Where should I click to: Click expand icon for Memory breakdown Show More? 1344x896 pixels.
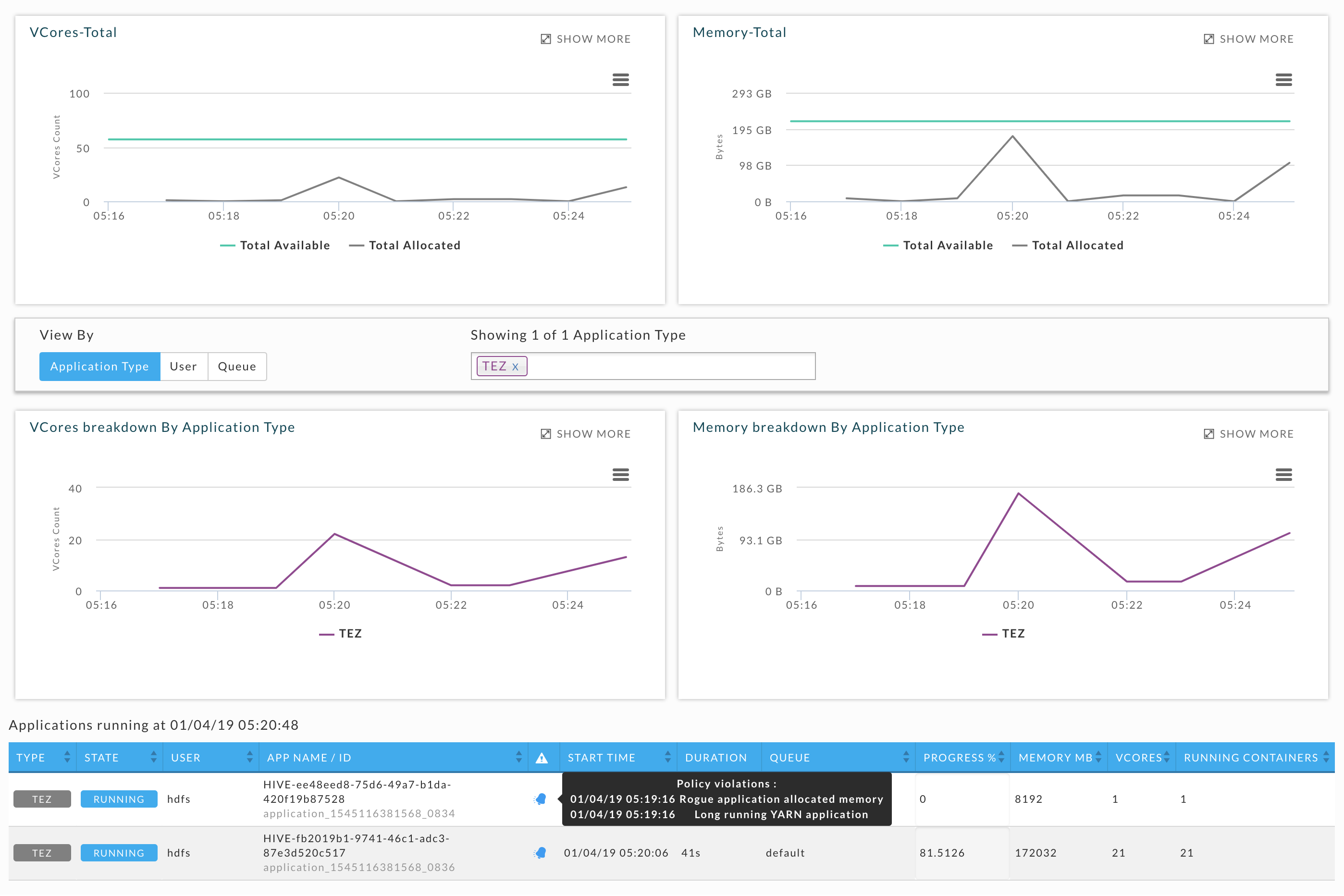coord(1208,434)
